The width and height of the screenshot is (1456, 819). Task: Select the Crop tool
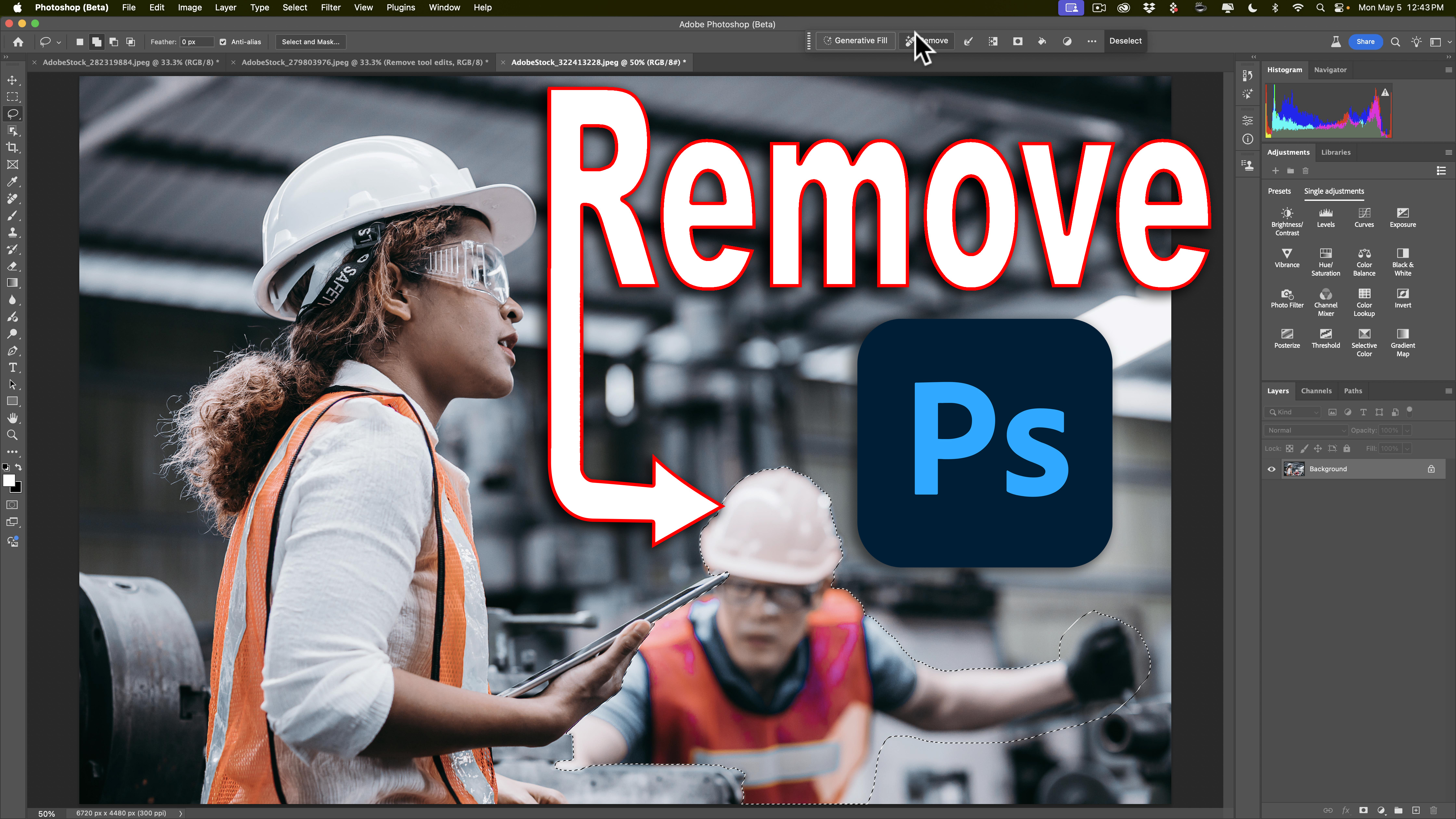click(x=12, y=148)
